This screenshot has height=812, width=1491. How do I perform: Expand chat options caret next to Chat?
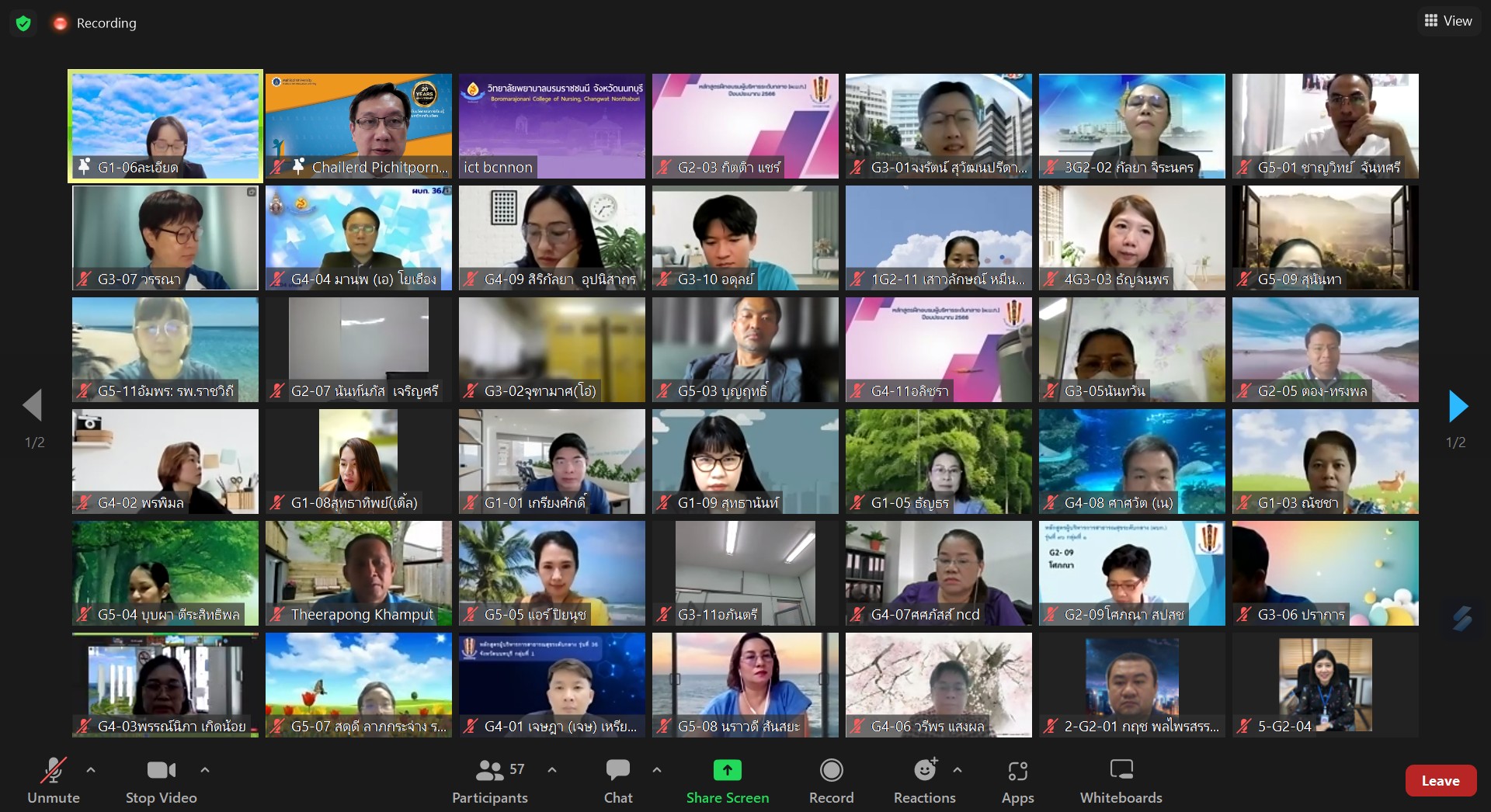[x=657, y=770]
